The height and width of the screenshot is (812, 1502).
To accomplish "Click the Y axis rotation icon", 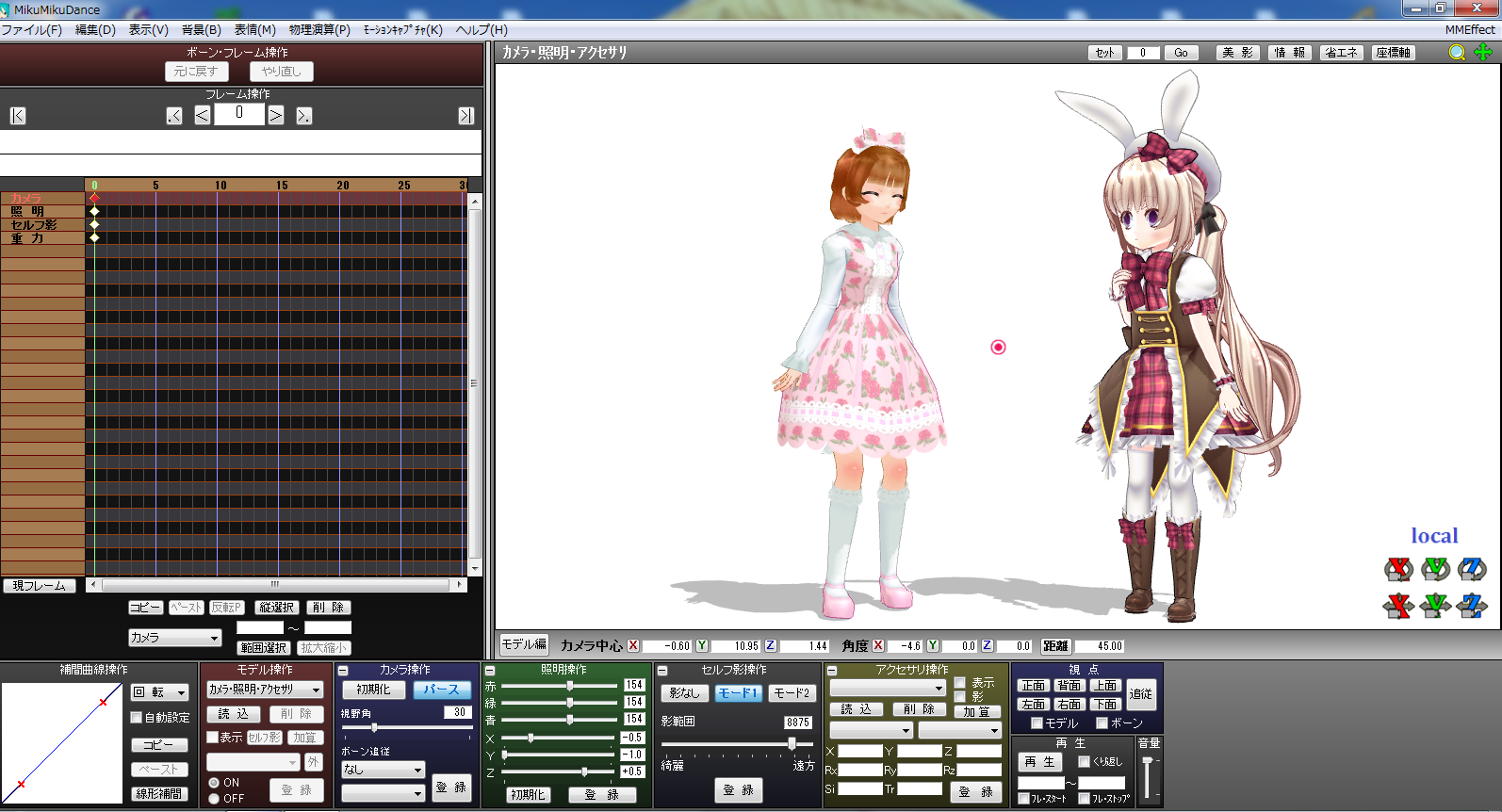I will click(x=1435, y=569).
